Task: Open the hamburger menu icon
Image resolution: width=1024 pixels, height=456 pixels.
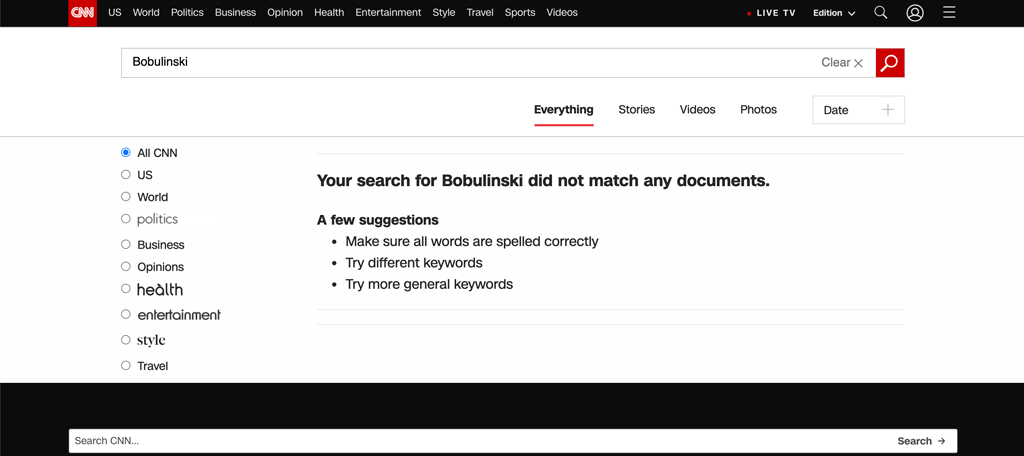Action: click(949, 13)
